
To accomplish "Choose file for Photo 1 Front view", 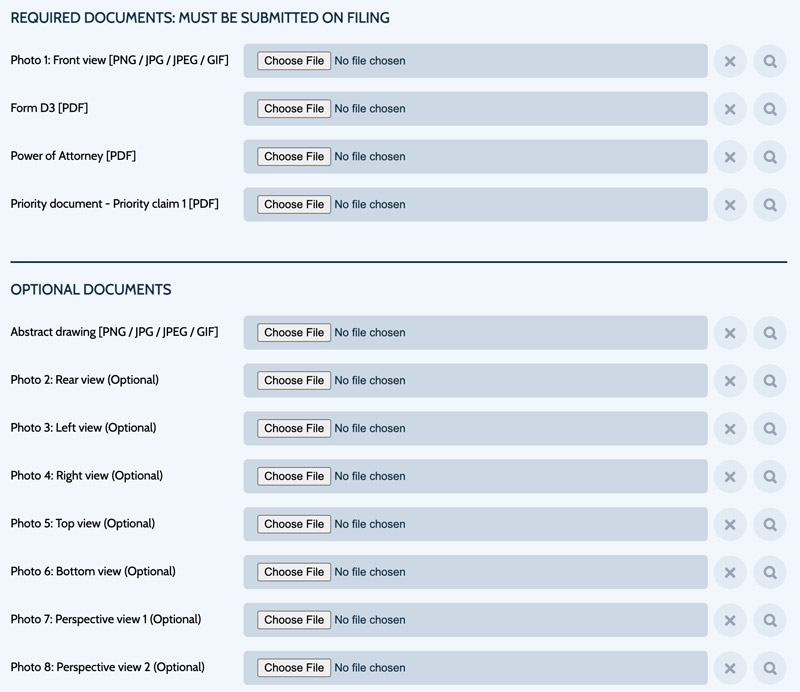I will [294, 61].
